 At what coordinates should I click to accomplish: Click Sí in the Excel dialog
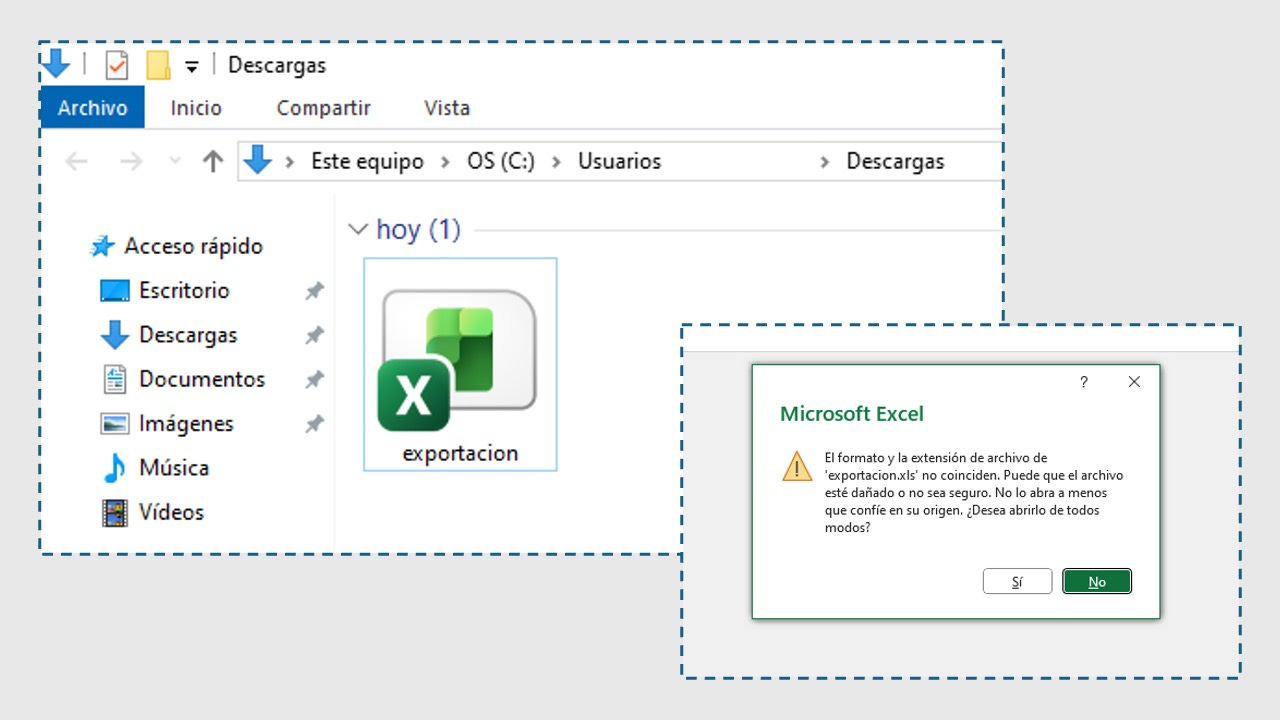tap(1017, 581)
